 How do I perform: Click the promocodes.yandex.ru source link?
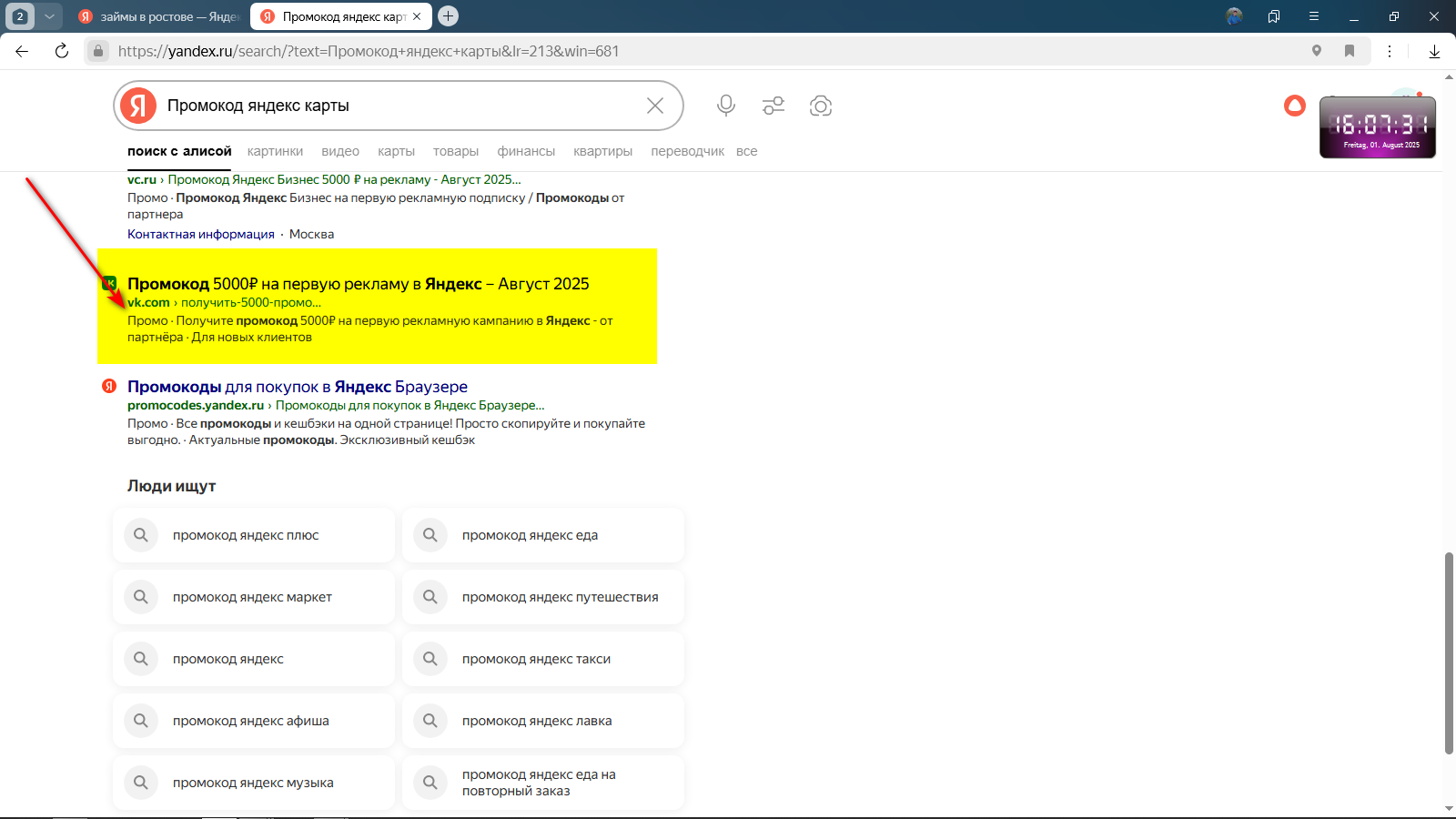point(196,405)
